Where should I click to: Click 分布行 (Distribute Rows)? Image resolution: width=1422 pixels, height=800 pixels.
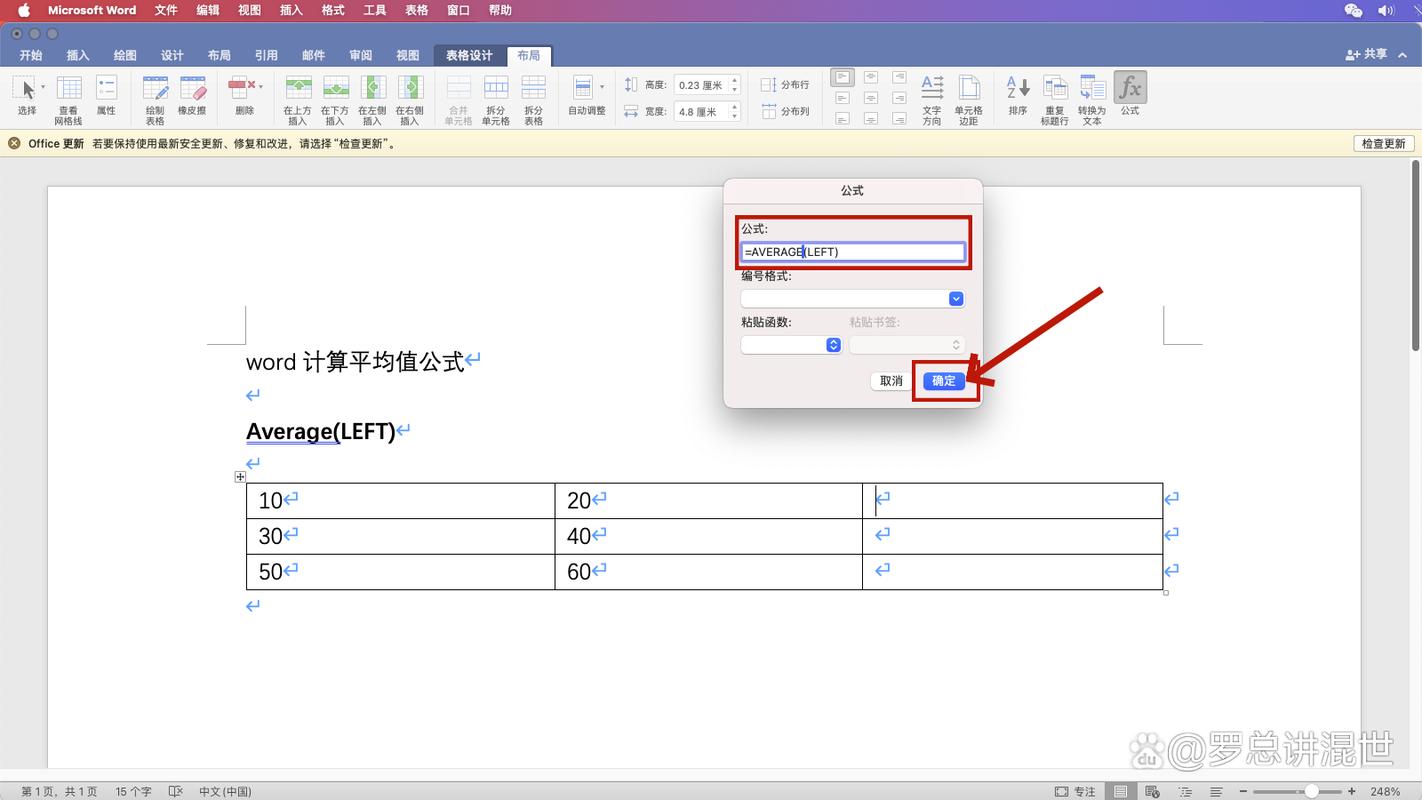[785, 85]
